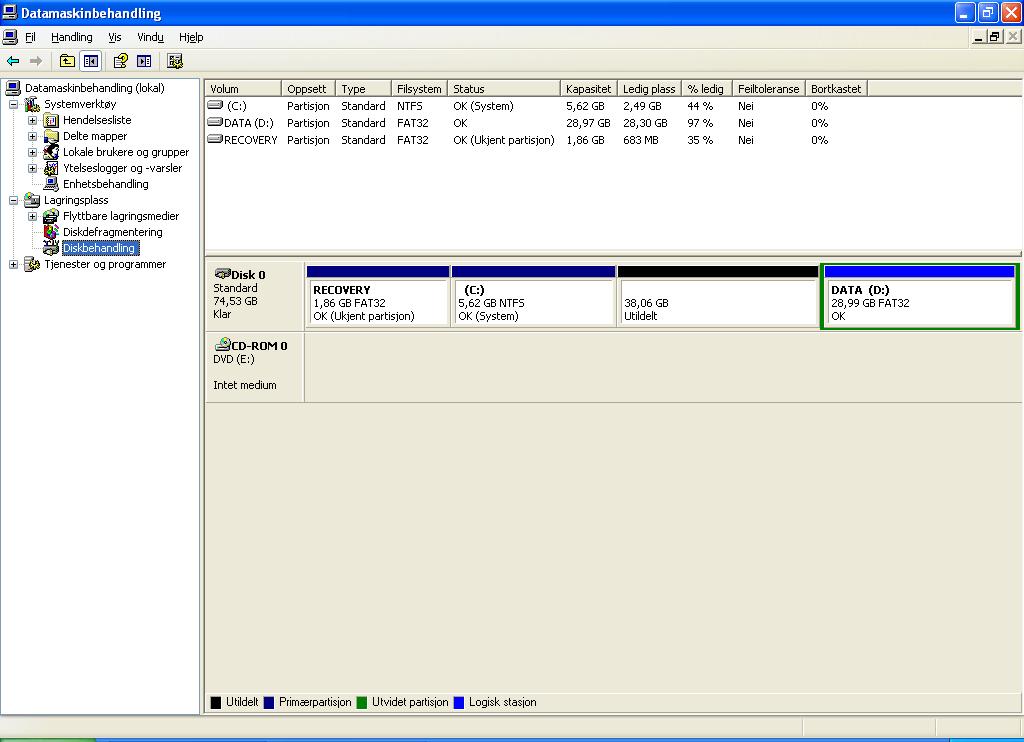Click the Tjenester og programmer icon
This screenshot has height=742, width=1024.
coord(32,264)
